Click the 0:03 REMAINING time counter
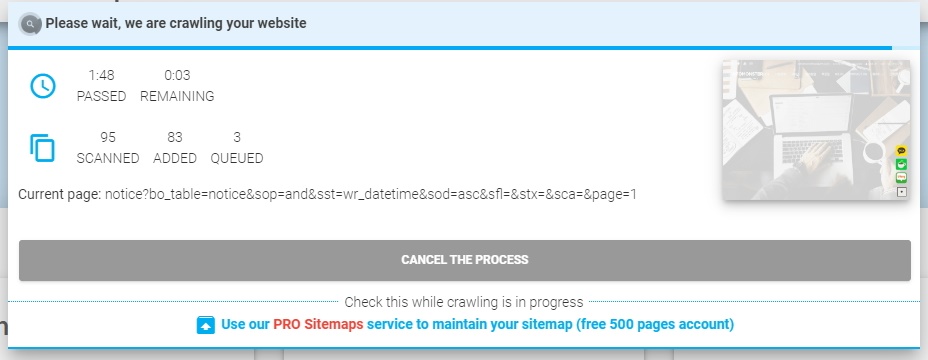Image resolution: width=928 pixels, height=360 pixels. pyautogui.click(x=177, y=85)
